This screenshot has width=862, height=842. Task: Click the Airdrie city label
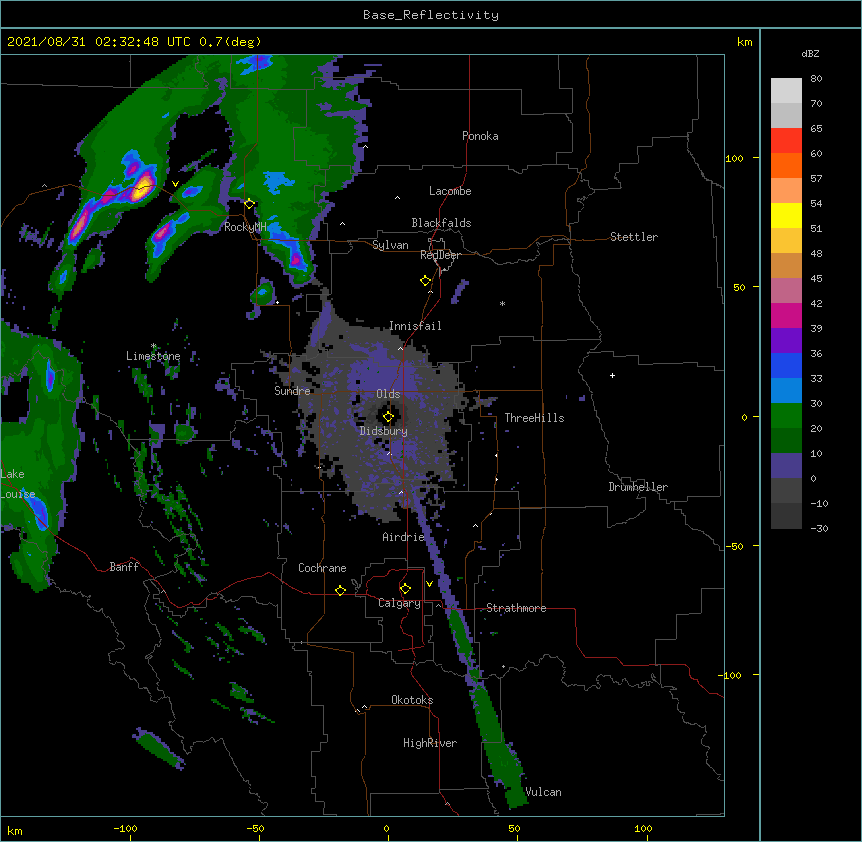click(x=404, y=537)
